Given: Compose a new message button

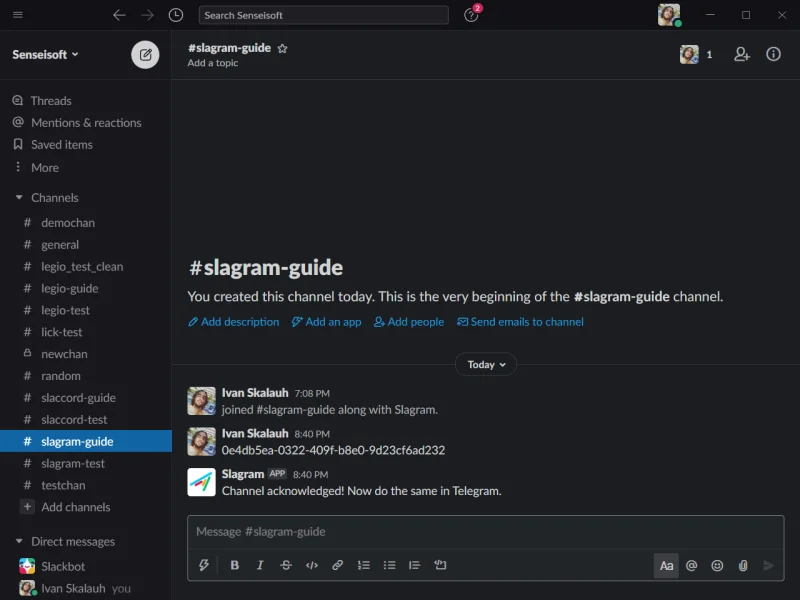Looking at the screenshot, I should 145,55.
